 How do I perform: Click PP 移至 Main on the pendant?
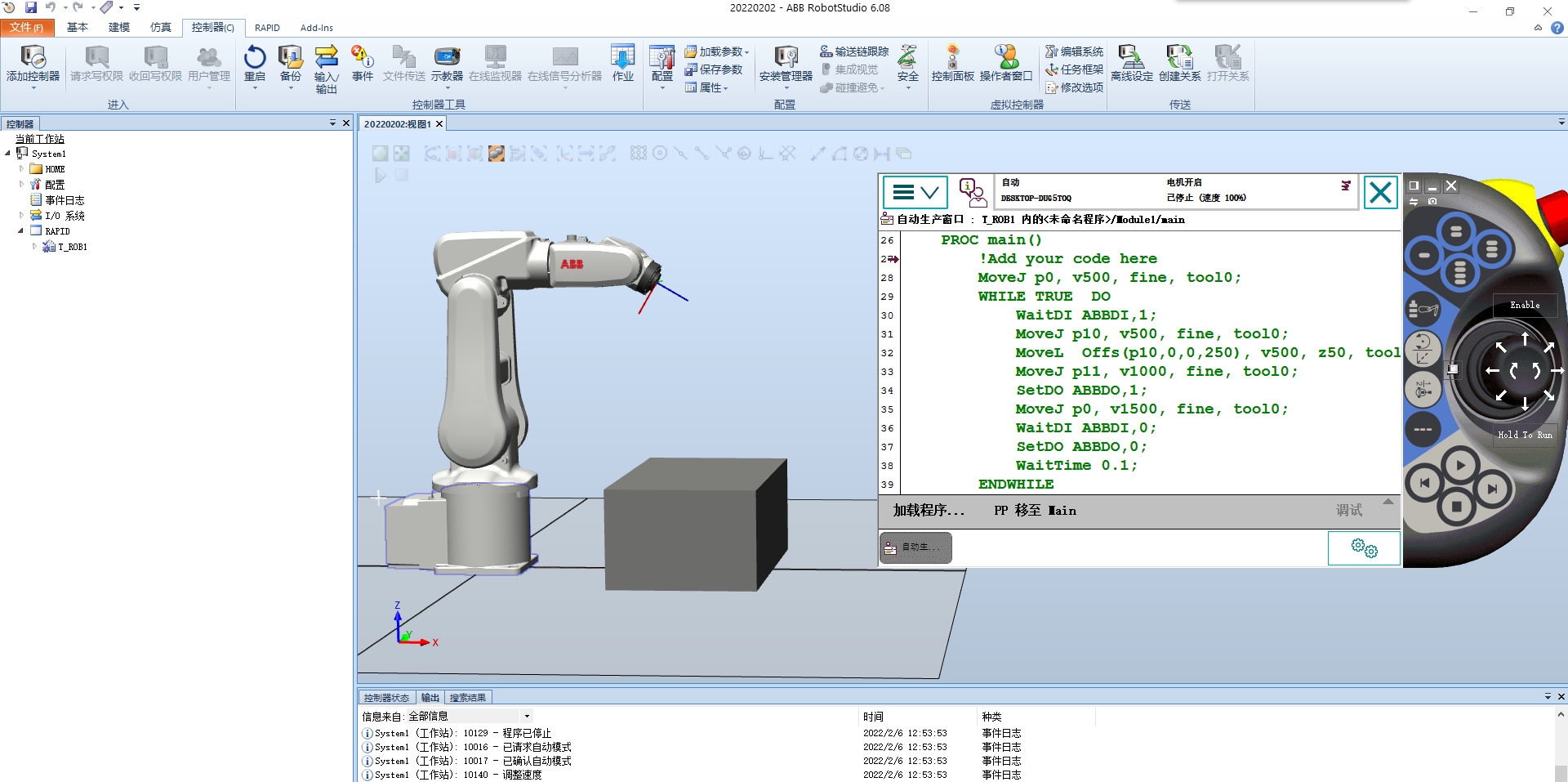[x=1035, y=510]
